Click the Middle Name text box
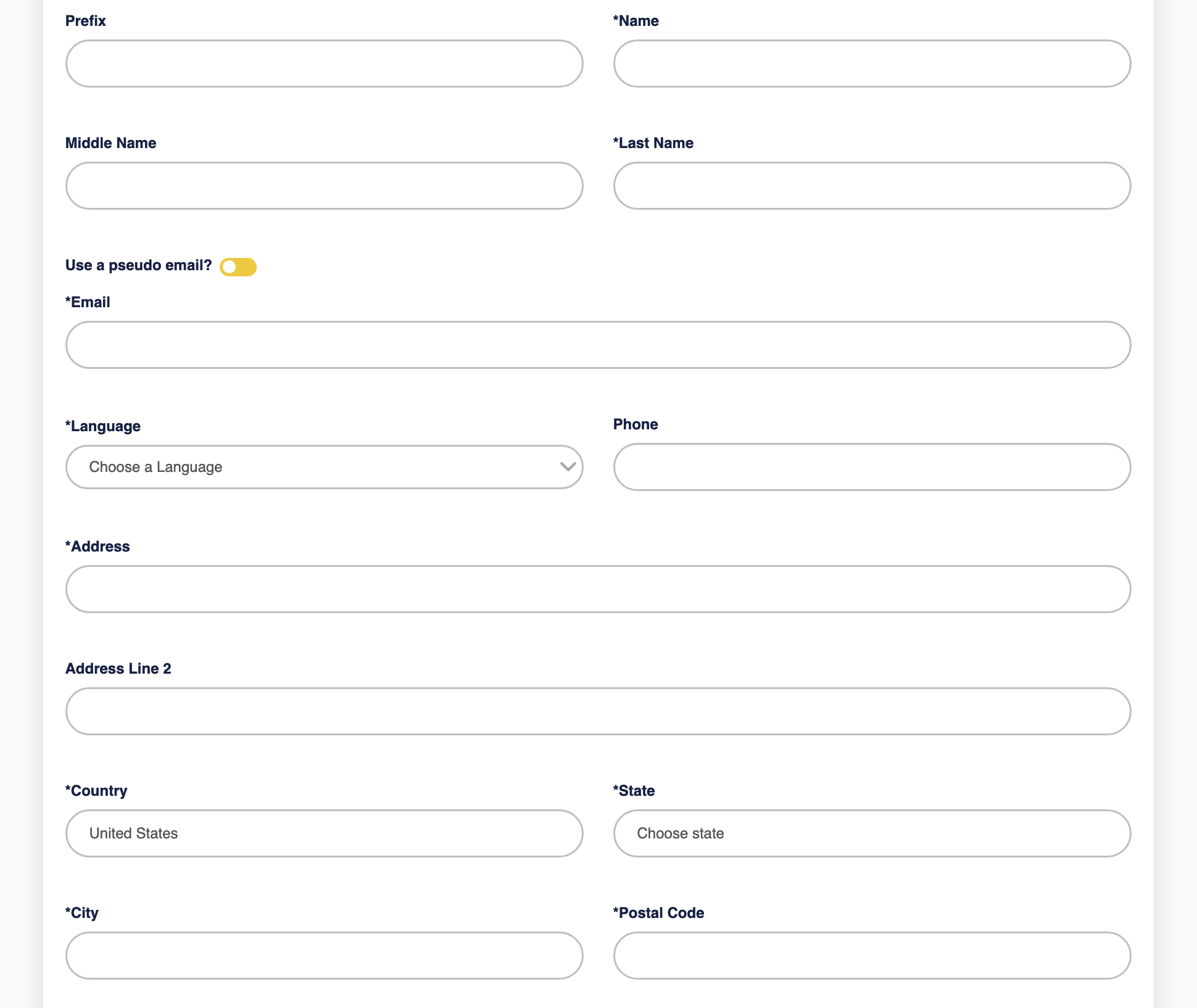Screen dimensions: 1197x1008 coord(323,186)
